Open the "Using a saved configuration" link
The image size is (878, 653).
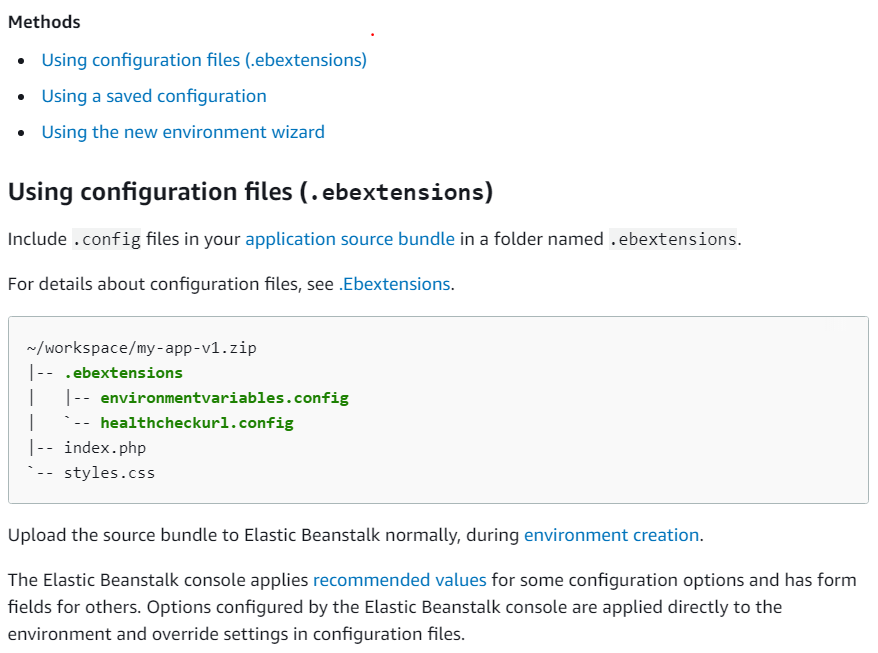(x=154, y=96)
